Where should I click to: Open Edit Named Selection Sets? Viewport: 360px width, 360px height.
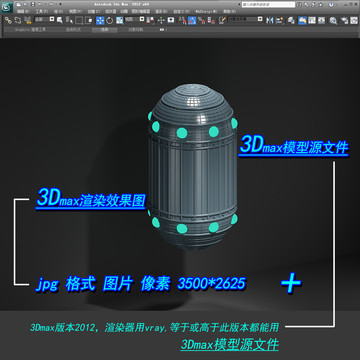(222, 20)
